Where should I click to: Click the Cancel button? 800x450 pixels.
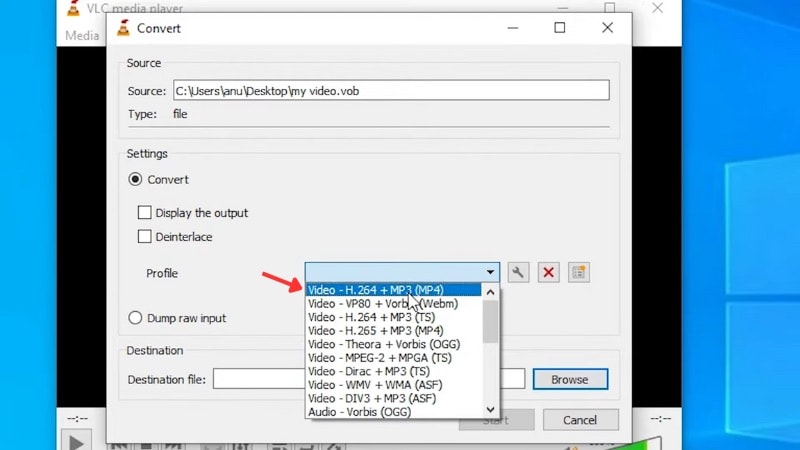[x=580, y=420]
